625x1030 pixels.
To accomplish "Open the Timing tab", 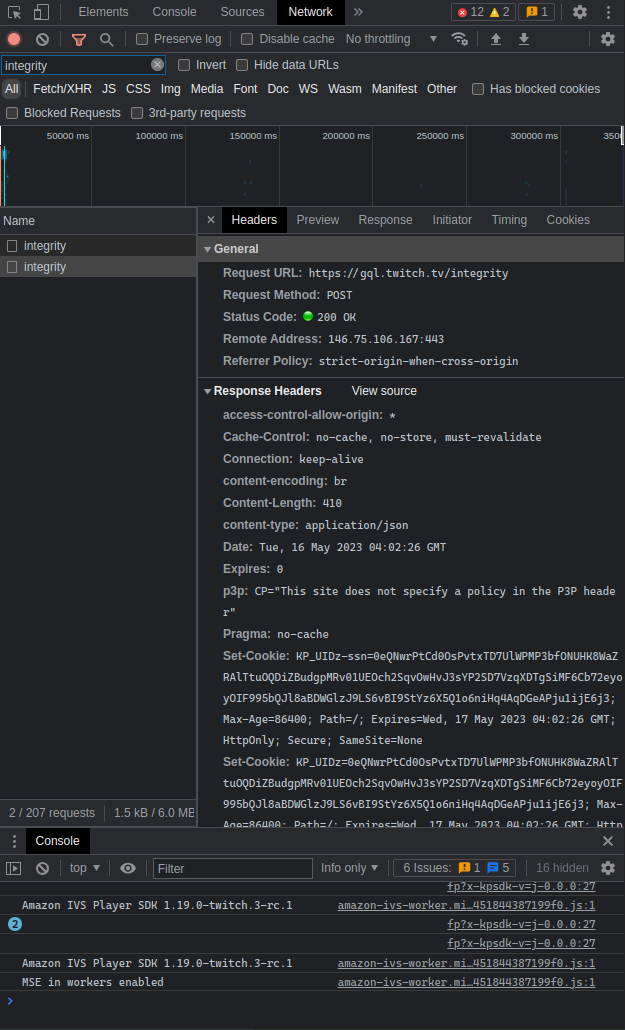I will pyautogui.click(x=509, y=220).
